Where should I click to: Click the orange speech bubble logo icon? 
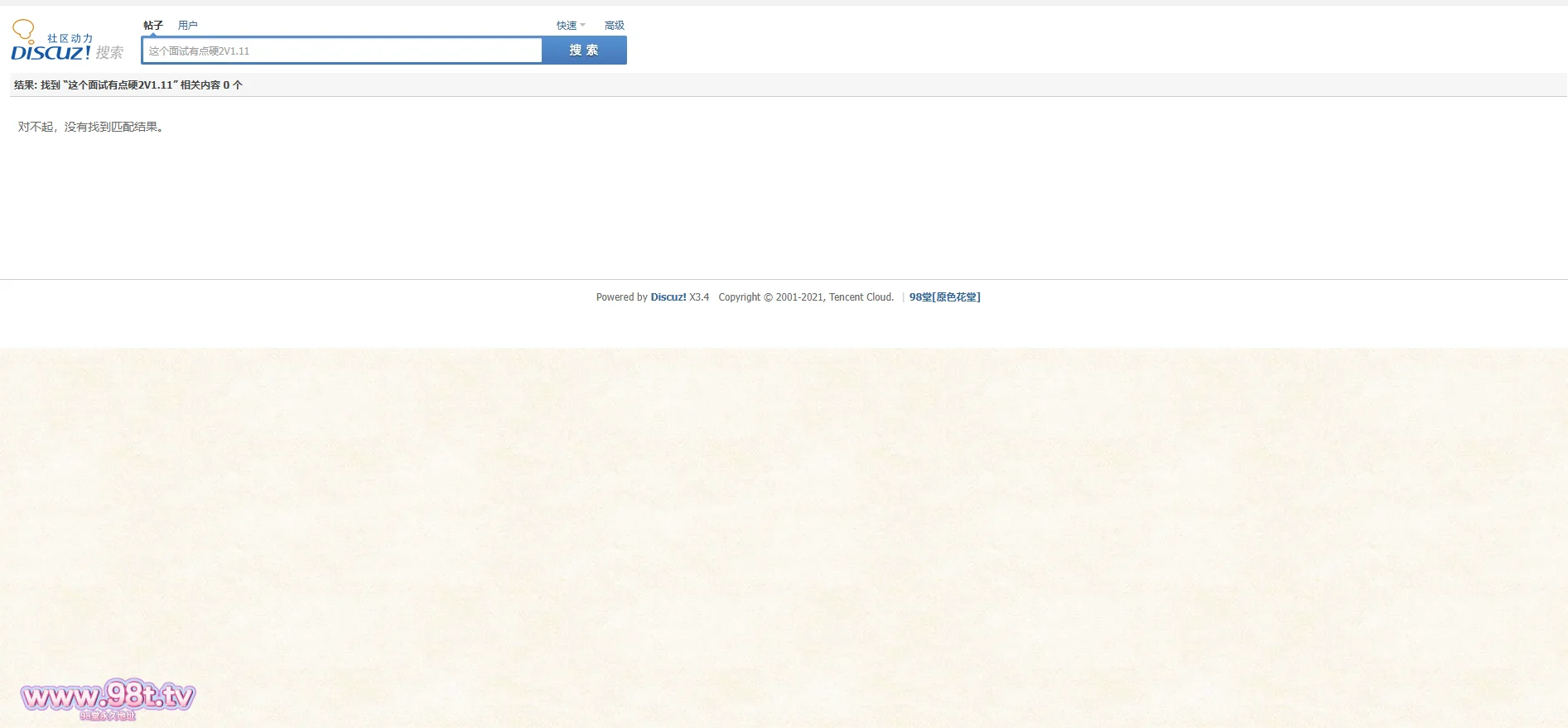24,31
